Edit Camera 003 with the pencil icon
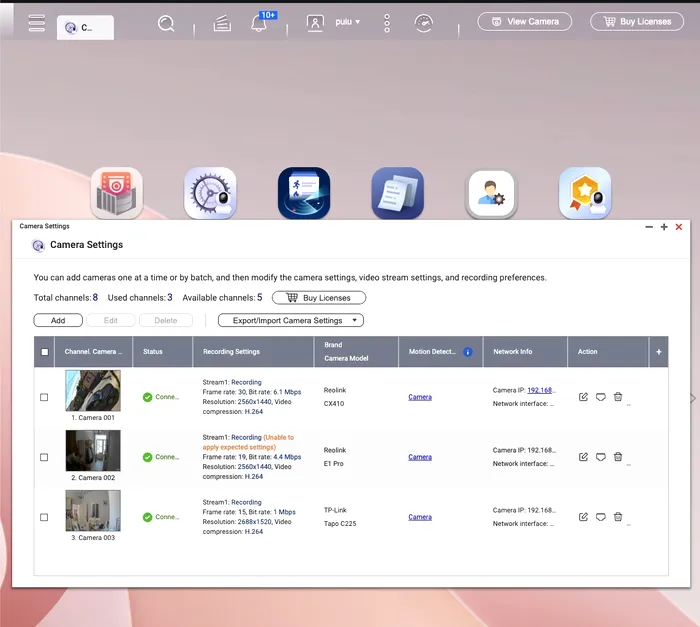This screenshot has height=627, width=700. [x=583, y=517]
